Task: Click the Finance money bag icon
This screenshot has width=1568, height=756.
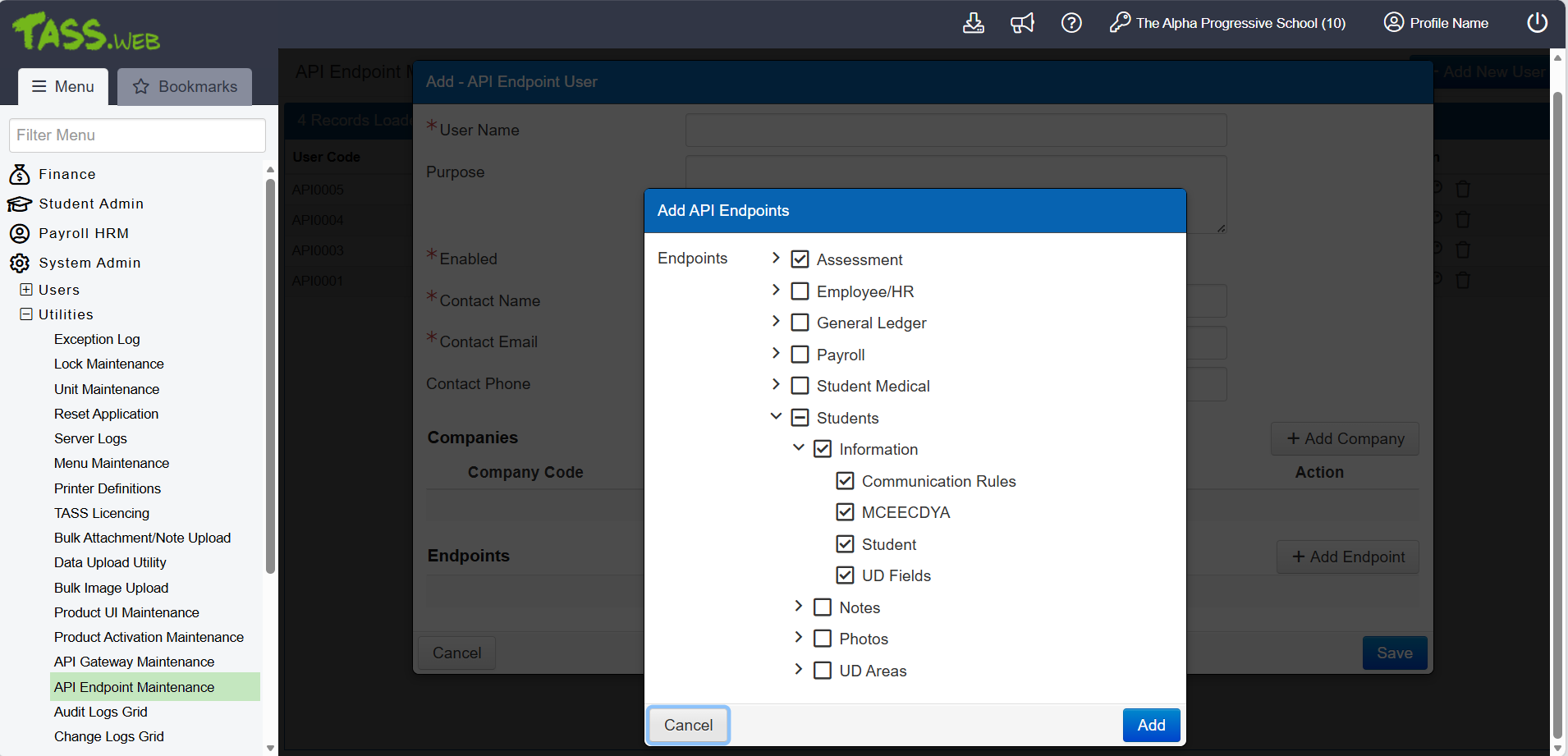Action: click(x=20, y=174)
